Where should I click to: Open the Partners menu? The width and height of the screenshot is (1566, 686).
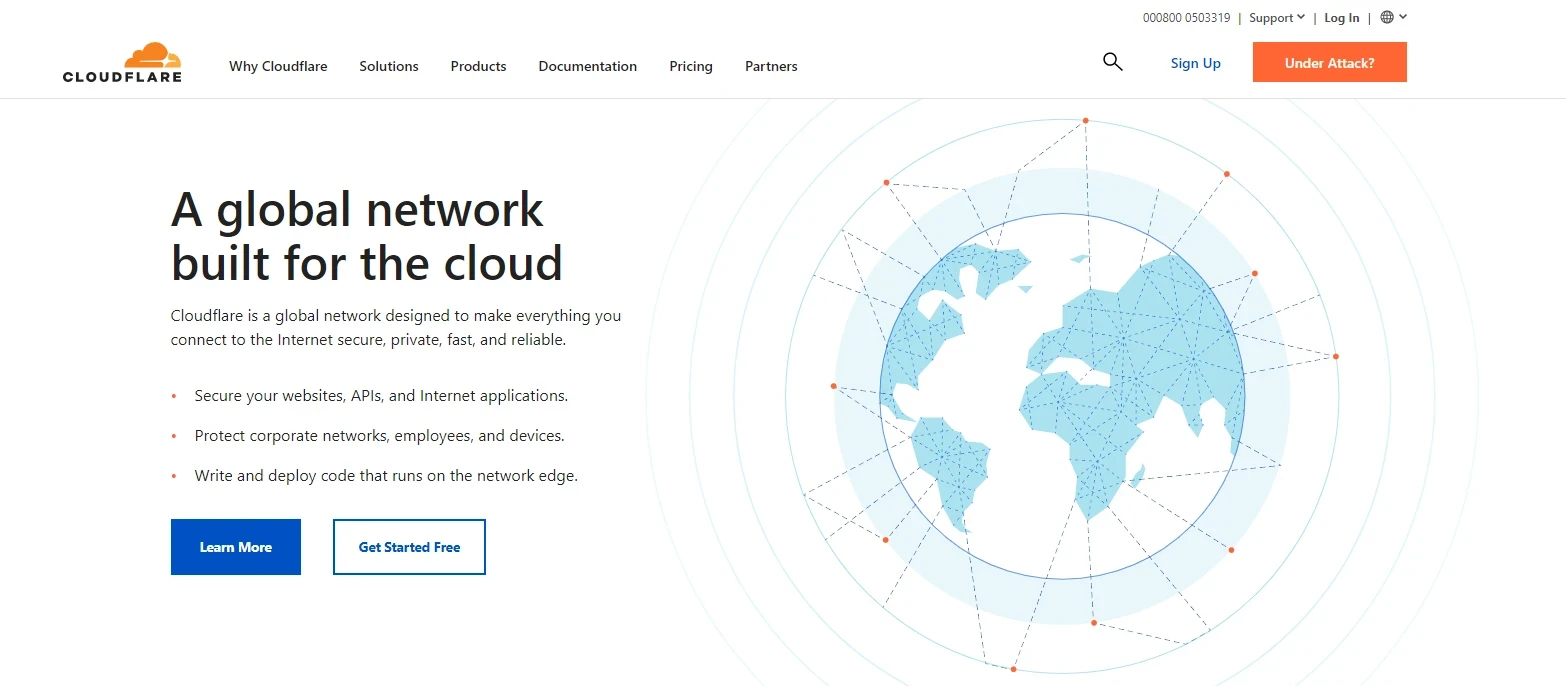pos(771,66)
